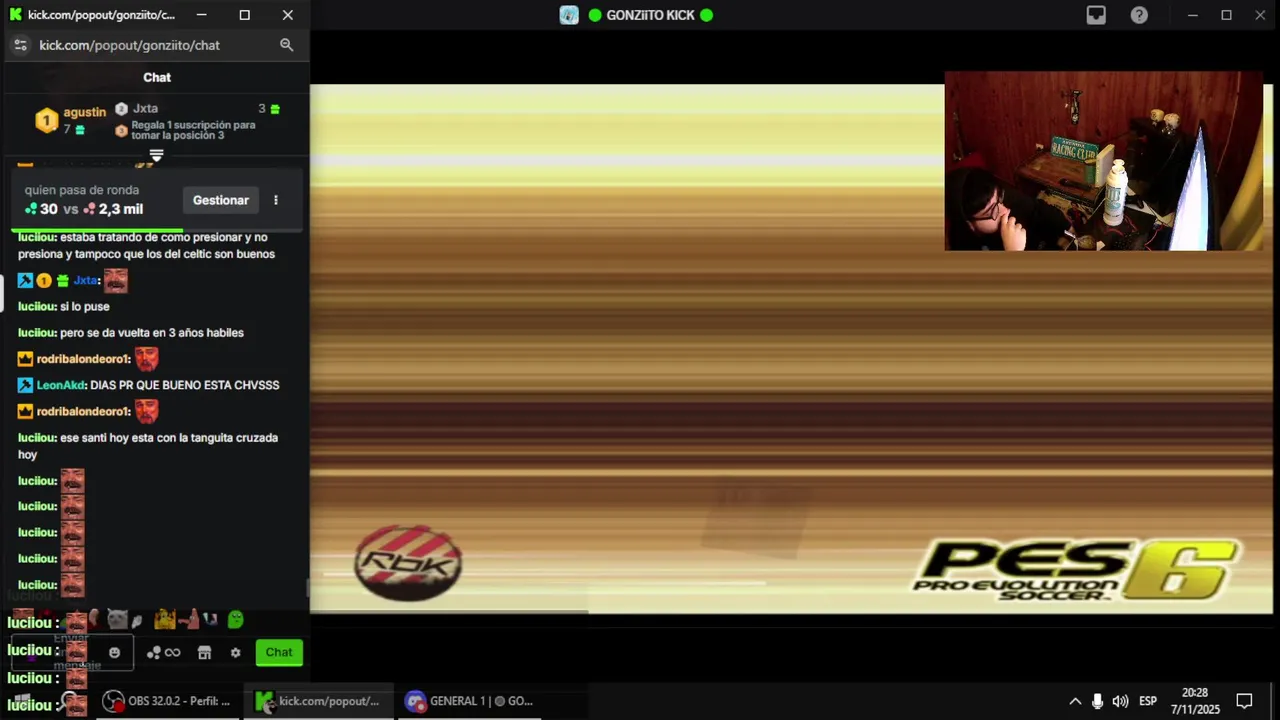Click 'Regala 1 suscripción para tomar la posición 3'
Viewport: 1280px width, 720px height.
click(193, 130)
